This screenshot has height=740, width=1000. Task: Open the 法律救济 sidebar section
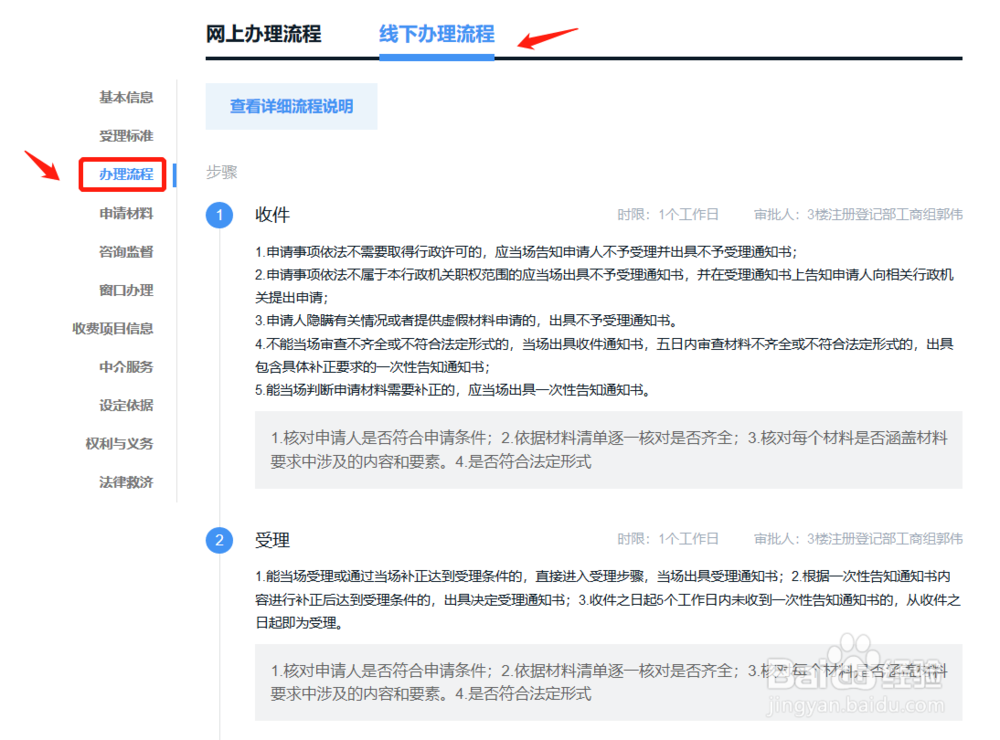pos(126,482)
